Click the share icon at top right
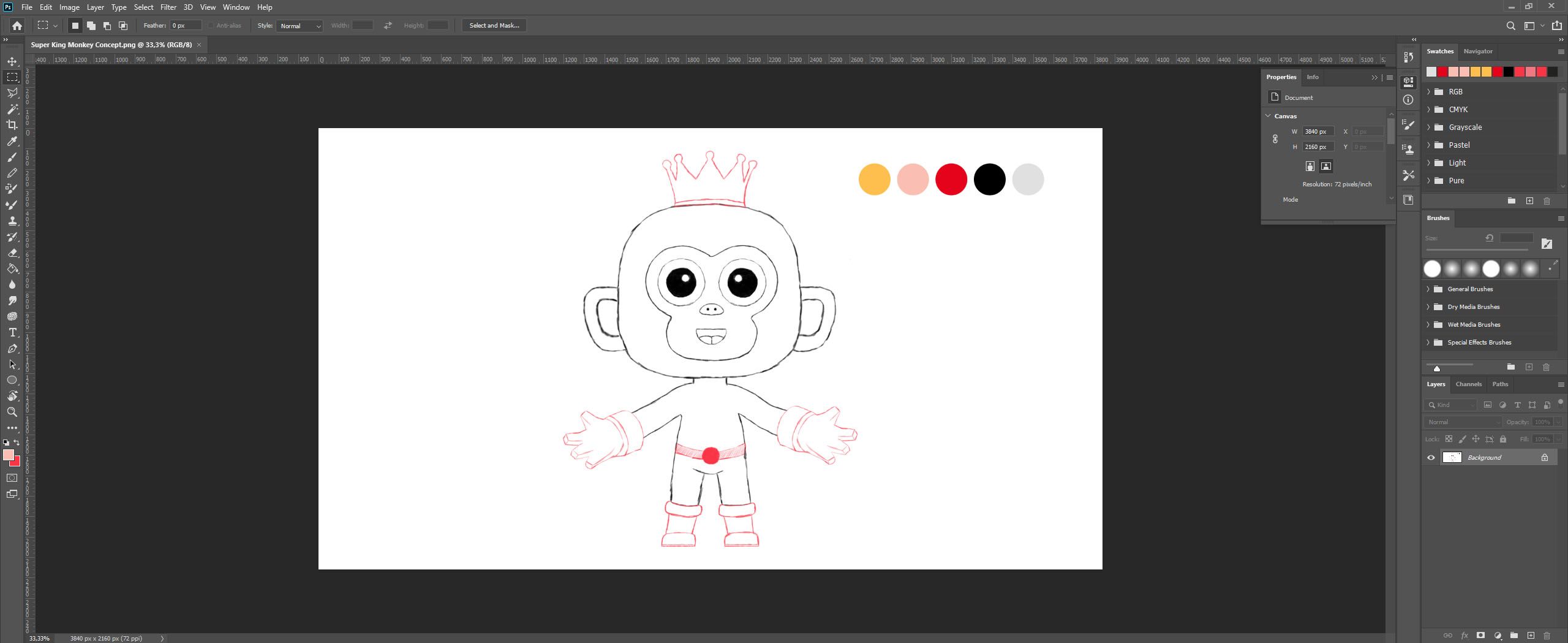This screenshot has height=643, width=1568. 1558,25
